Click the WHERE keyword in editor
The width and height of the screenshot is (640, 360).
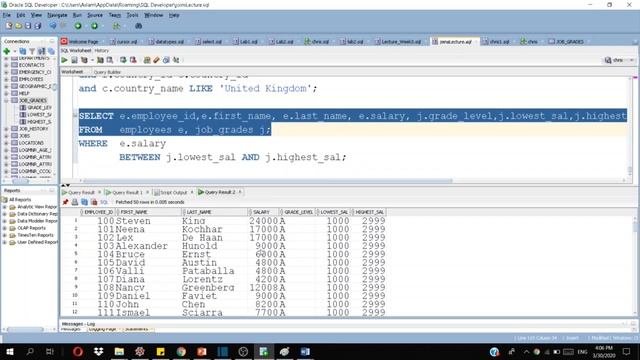click(93, 144)
